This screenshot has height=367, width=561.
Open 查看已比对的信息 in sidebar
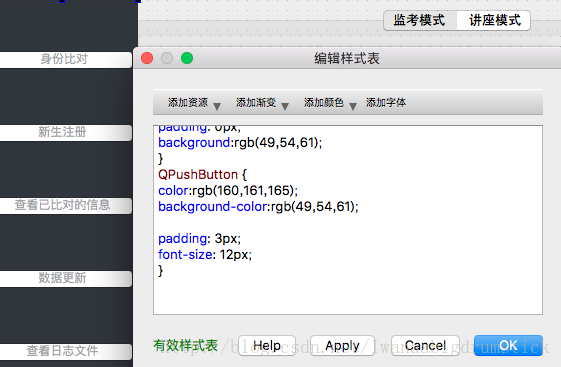click(x=65, y=206)
